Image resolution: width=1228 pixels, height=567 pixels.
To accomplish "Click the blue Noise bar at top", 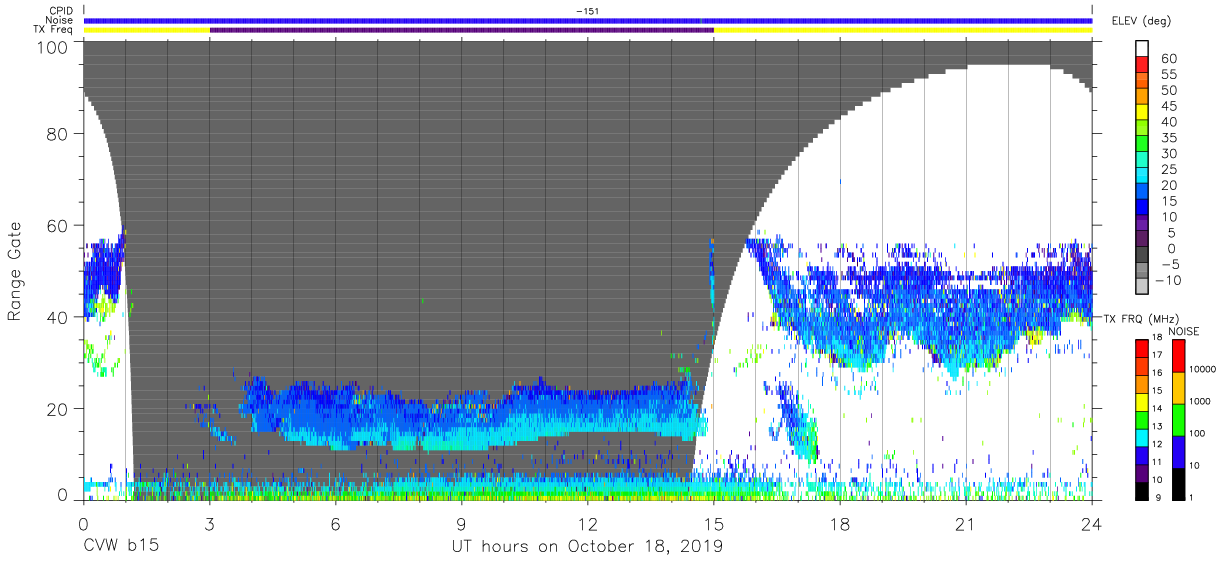I will tap(588, 20).
